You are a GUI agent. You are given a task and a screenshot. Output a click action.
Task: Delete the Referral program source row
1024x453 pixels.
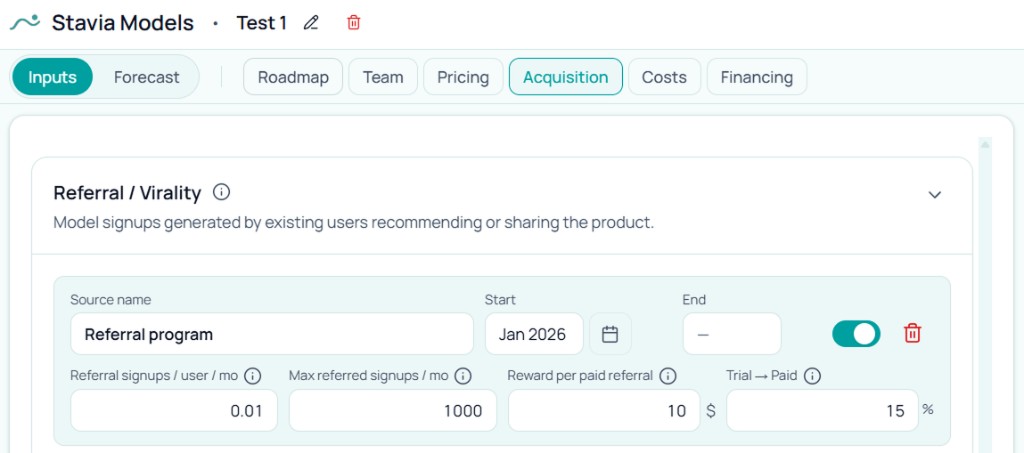pos(912,334)
